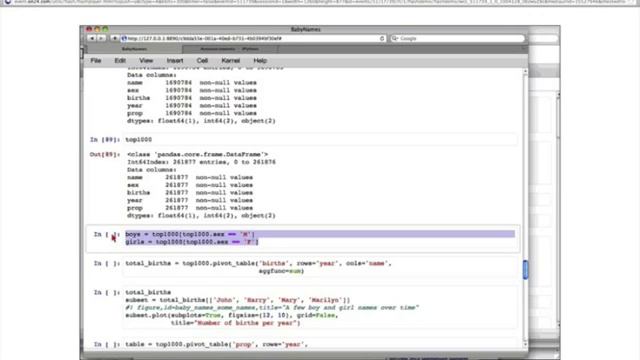Click the input cell containing top1000

click(320, 140)
